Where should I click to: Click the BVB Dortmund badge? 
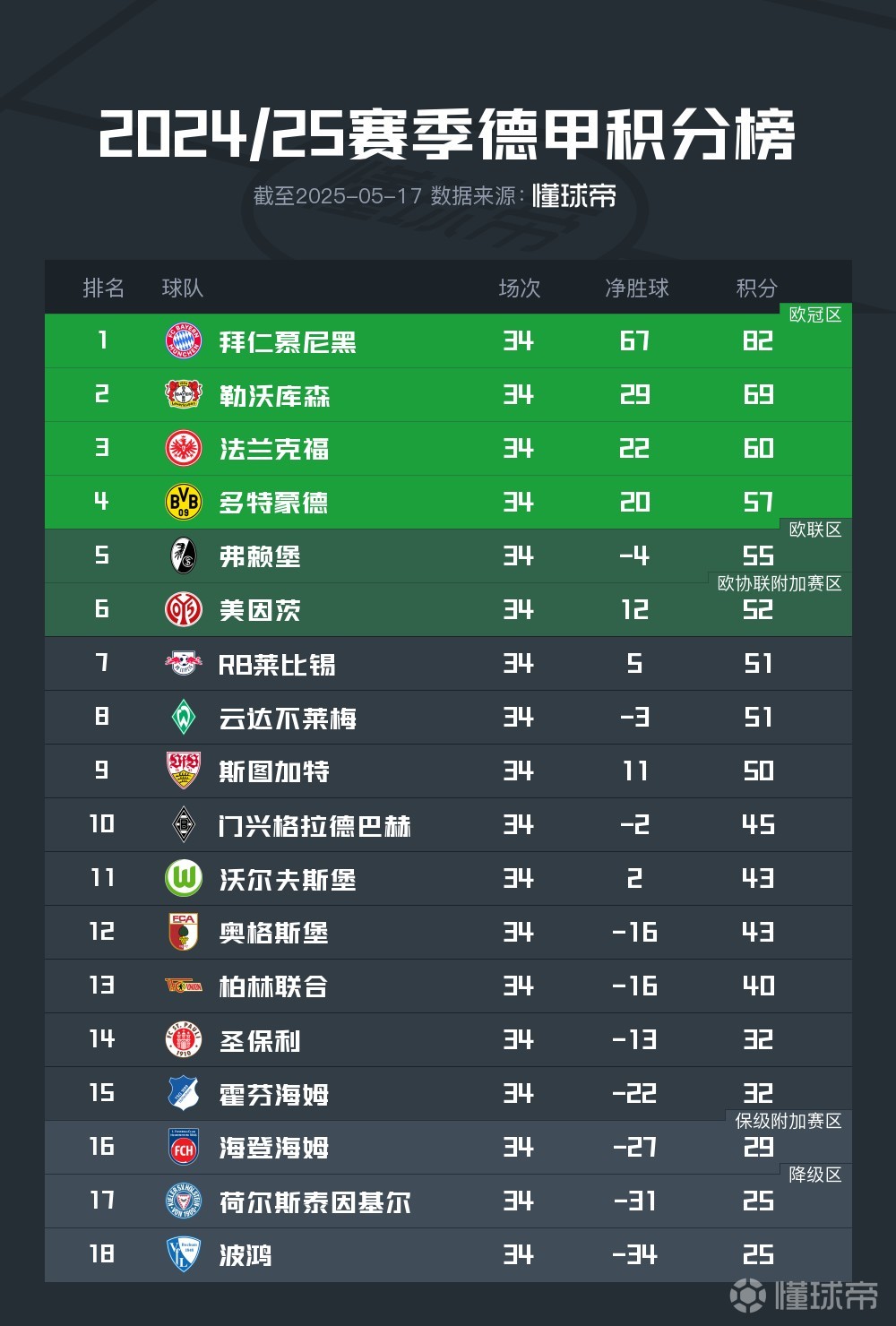coord(184,503)
